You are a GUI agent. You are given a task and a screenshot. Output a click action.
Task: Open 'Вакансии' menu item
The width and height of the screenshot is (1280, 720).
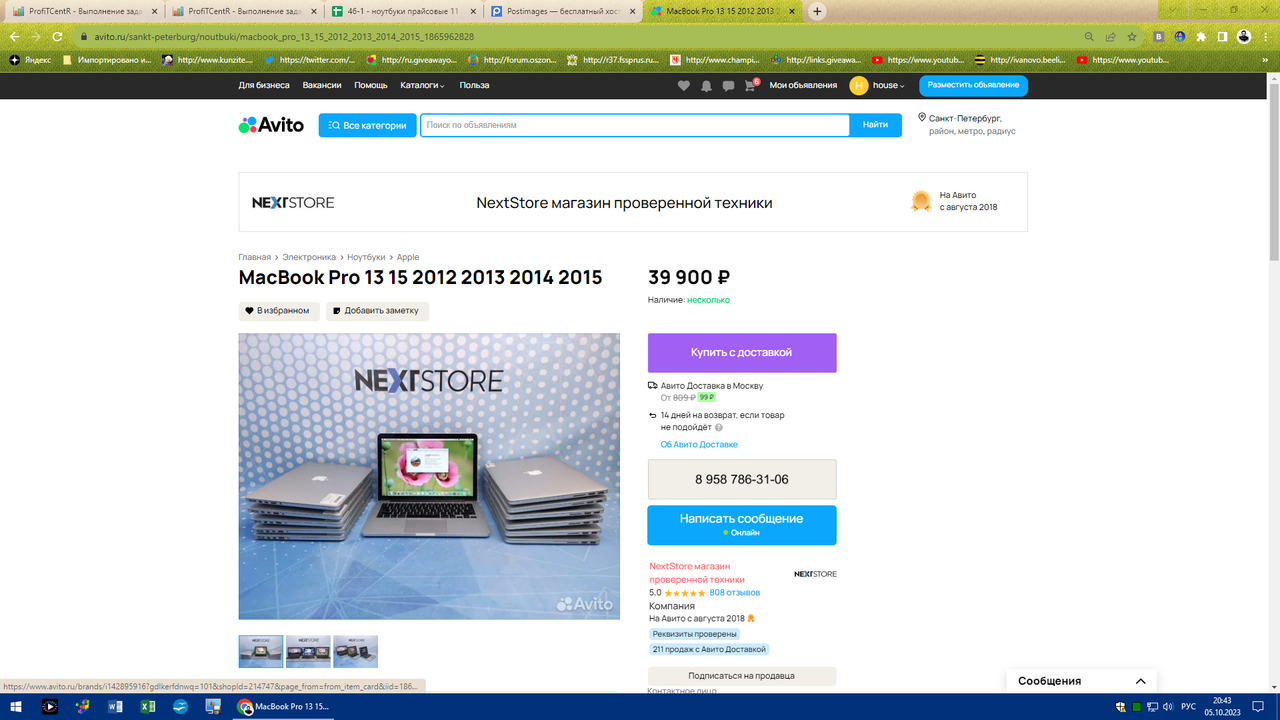pos(322,86)
